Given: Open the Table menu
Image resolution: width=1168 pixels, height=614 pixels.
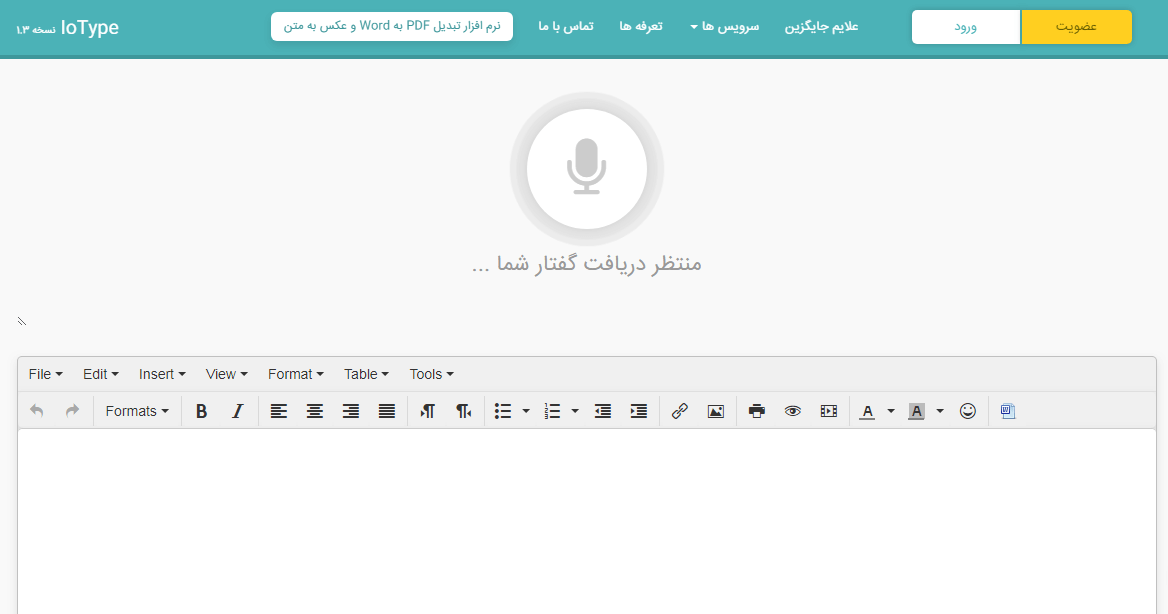Looking at the screenshot, I should click(x=366, y=373).
